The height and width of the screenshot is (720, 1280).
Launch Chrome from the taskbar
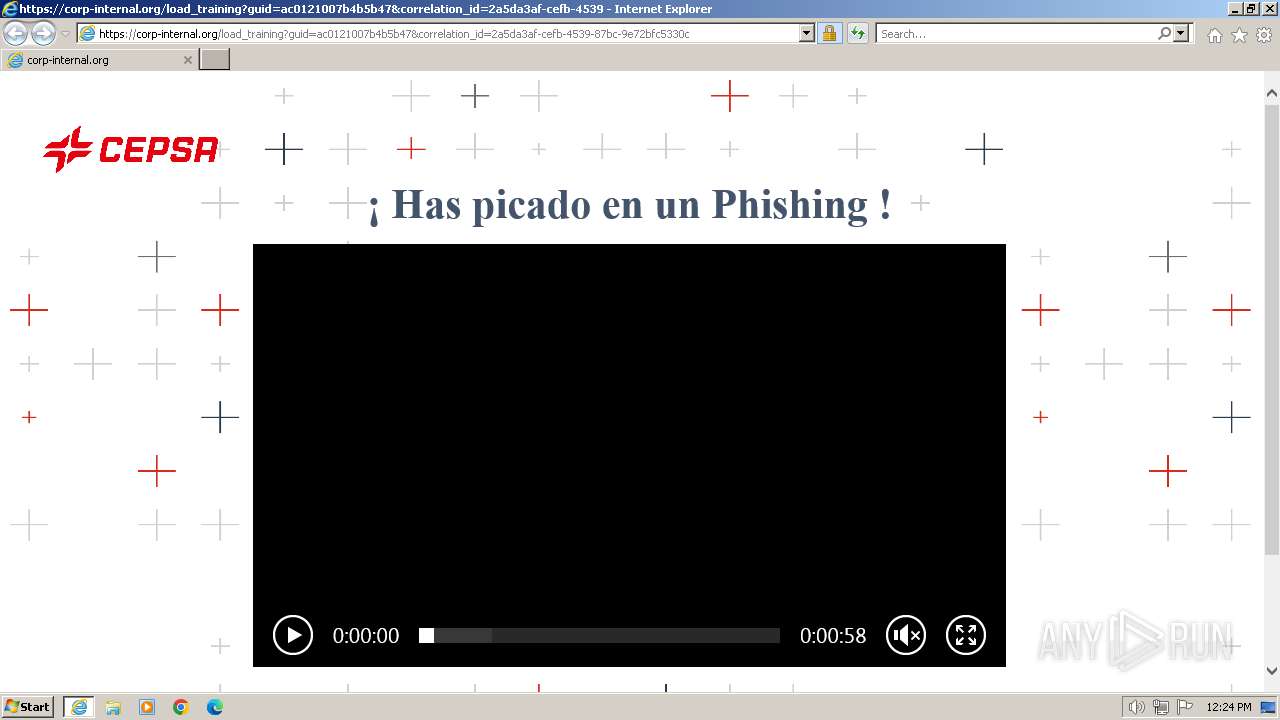point(181,707)
